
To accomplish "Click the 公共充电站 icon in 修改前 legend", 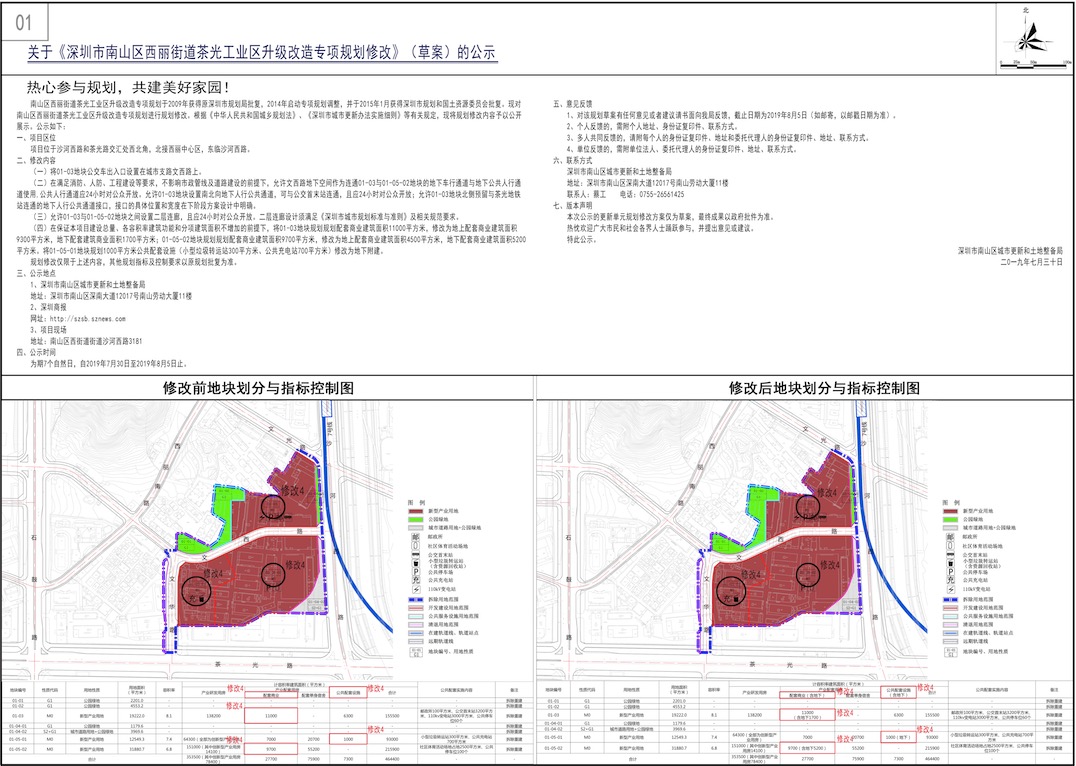I will click(416, 580).
